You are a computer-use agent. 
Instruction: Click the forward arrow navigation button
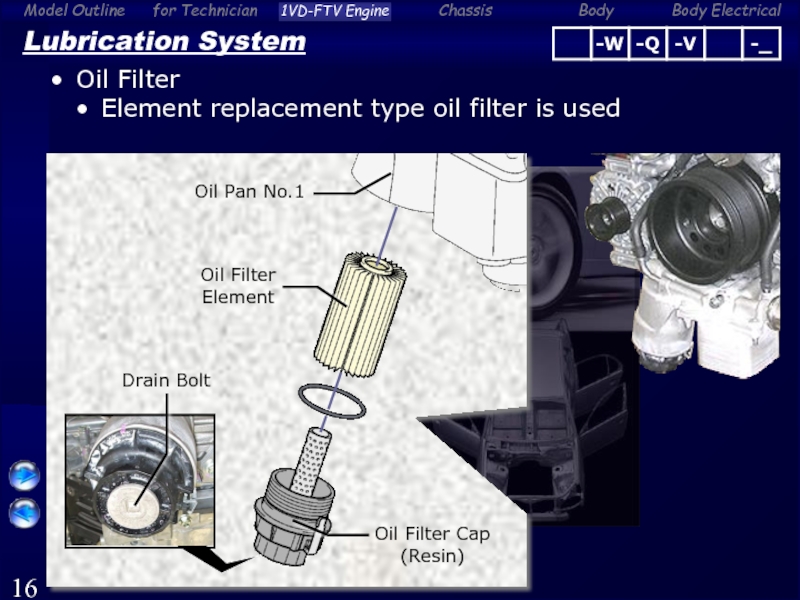(24, 476)
